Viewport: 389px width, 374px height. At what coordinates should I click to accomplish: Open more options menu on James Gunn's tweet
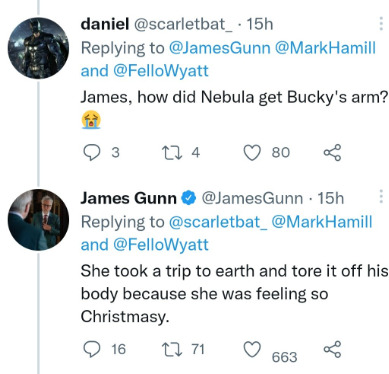[x=381, y=197]
